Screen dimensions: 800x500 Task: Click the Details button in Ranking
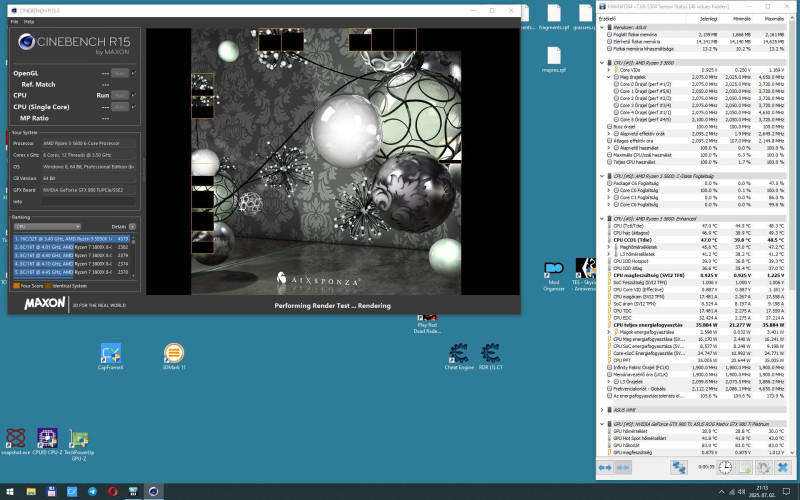point(132,227)
